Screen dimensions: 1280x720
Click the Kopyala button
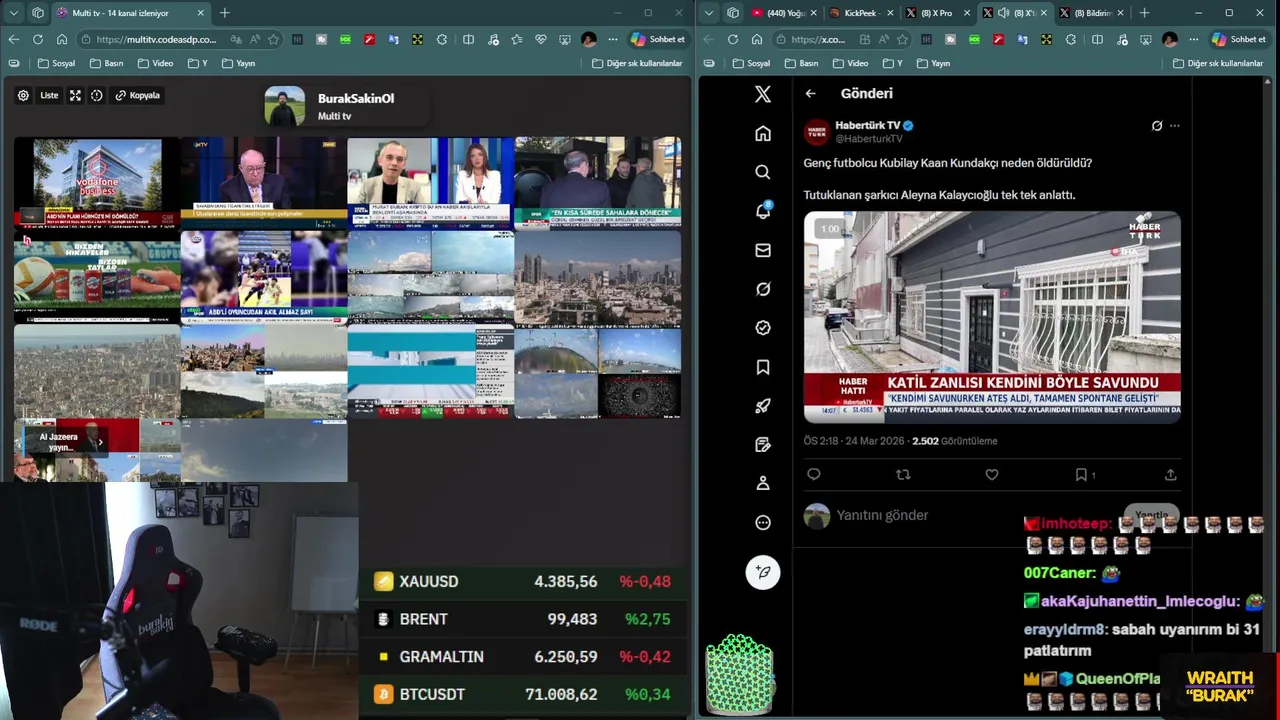point(137,96)
